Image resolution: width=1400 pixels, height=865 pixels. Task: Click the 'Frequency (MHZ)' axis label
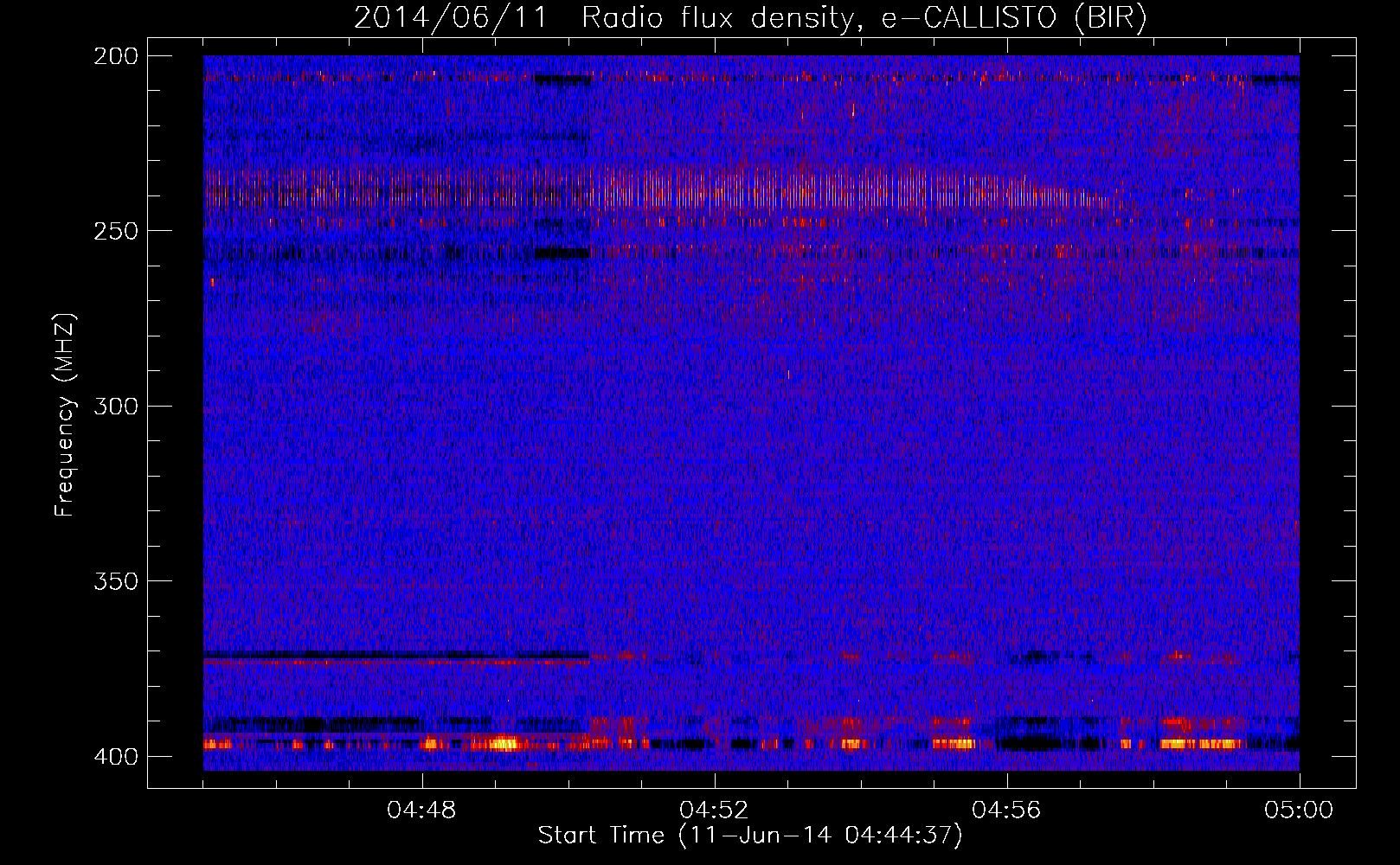pos(65,415)
